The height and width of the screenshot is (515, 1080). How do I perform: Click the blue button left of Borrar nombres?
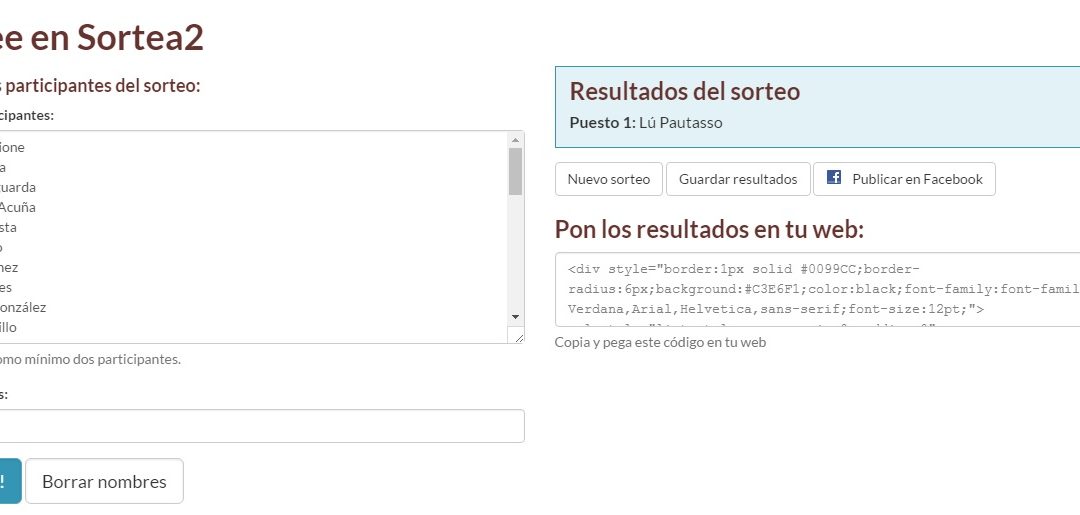[8, 481]
